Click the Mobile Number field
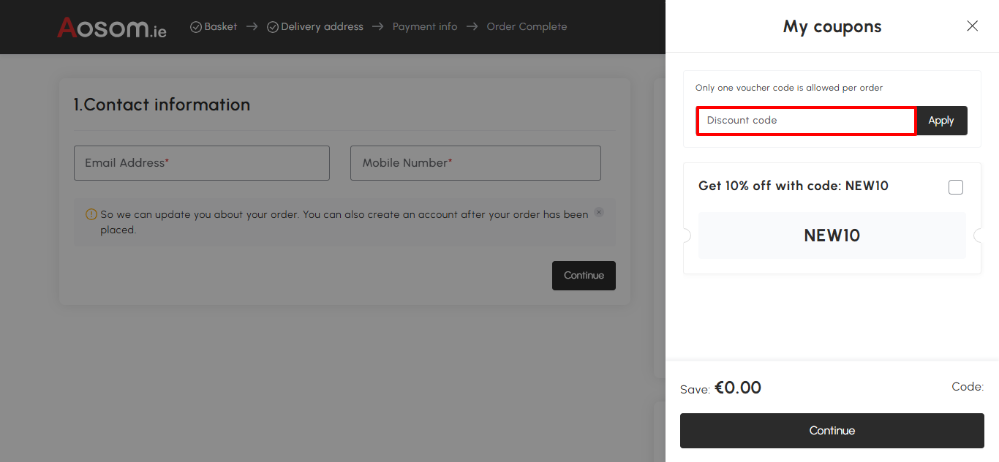 point(475,163)
